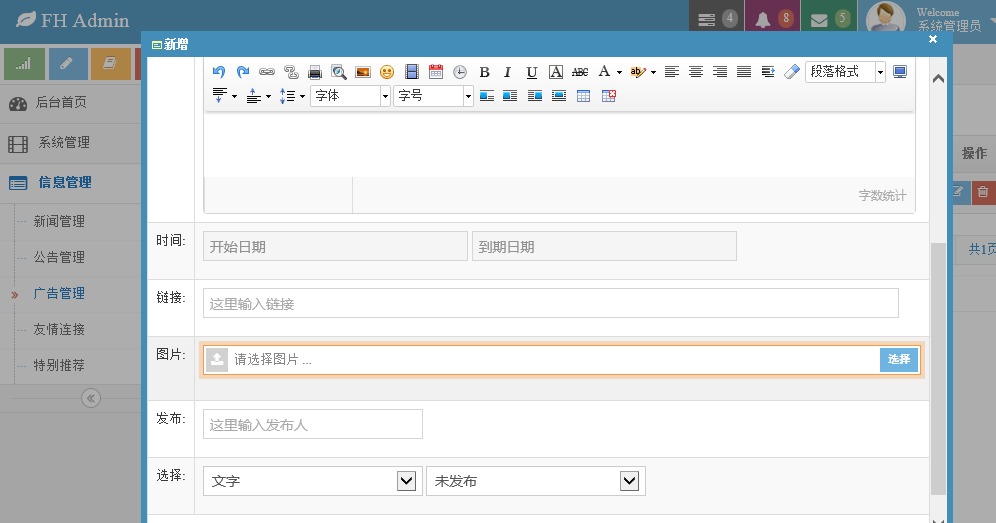Toggle underline formatting
This screenshot has height=523, width=996.
point(532,72)
